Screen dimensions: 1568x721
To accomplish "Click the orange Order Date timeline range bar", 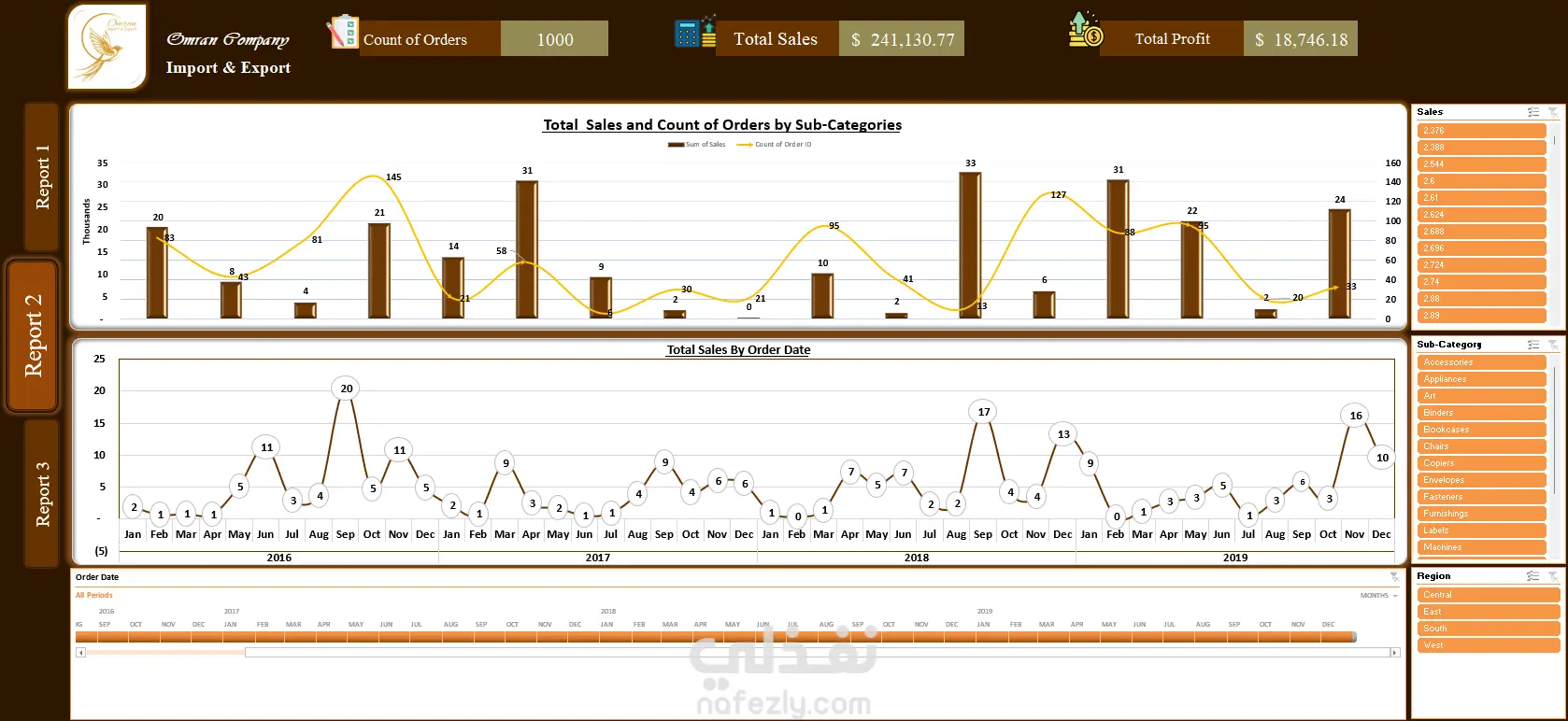I will tap(715, 637).
